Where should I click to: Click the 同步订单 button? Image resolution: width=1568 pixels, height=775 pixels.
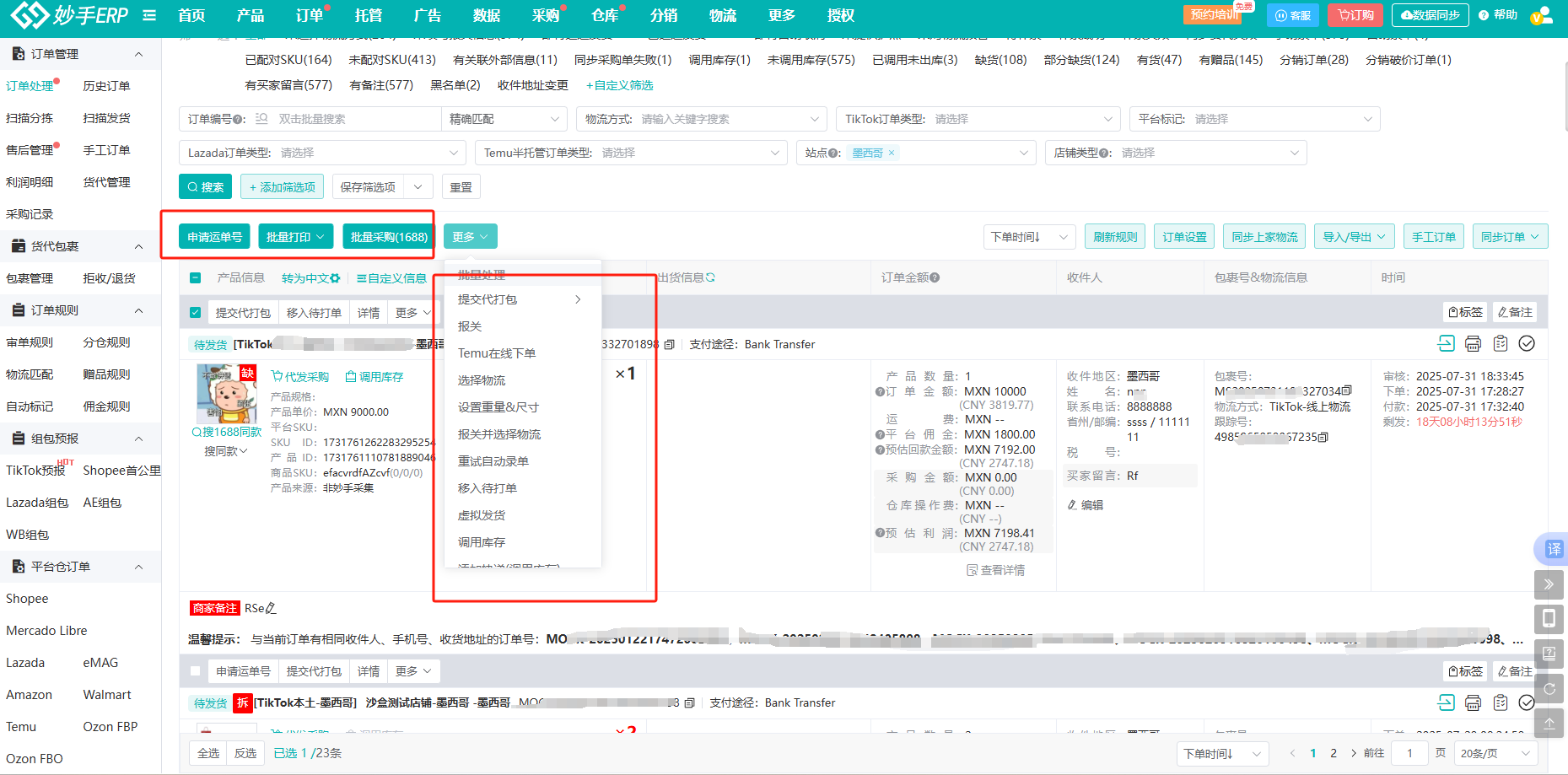click(1510, 237)
